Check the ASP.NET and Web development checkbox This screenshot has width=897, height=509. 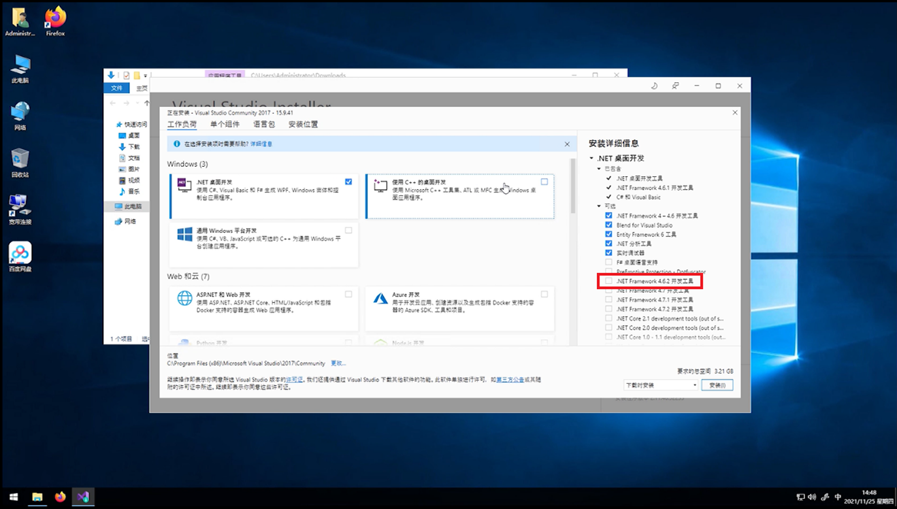(348, 294)
